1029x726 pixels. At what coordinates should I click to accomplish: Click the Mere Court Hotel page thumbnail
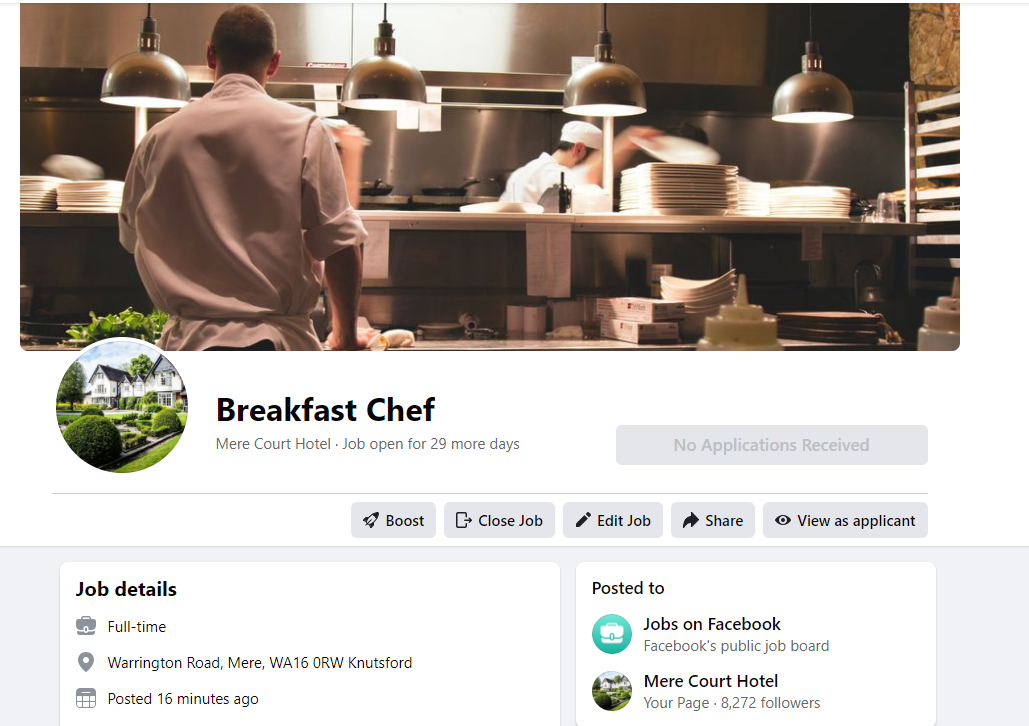click(612, 691)
